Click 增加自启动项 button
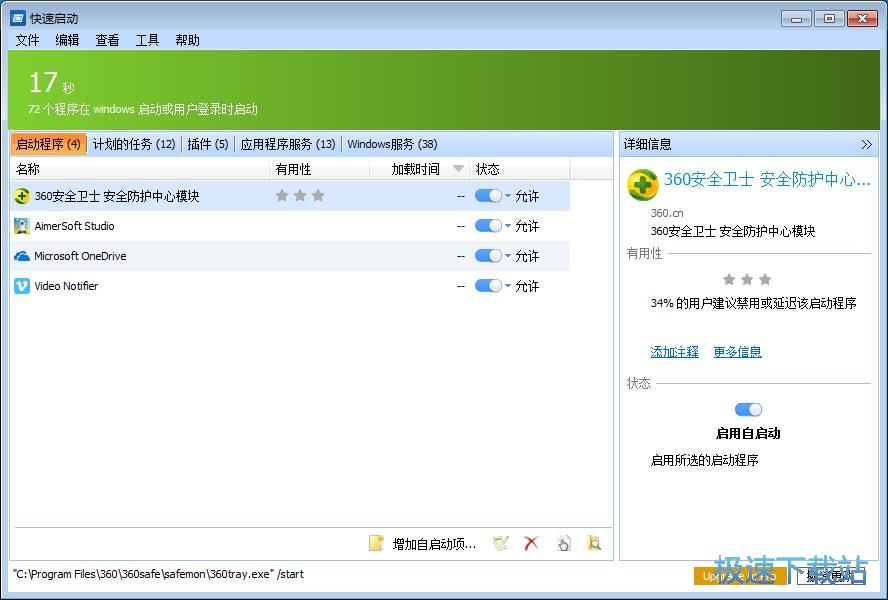The height and width of the screenshot is (600, 888). click(423, 544)
